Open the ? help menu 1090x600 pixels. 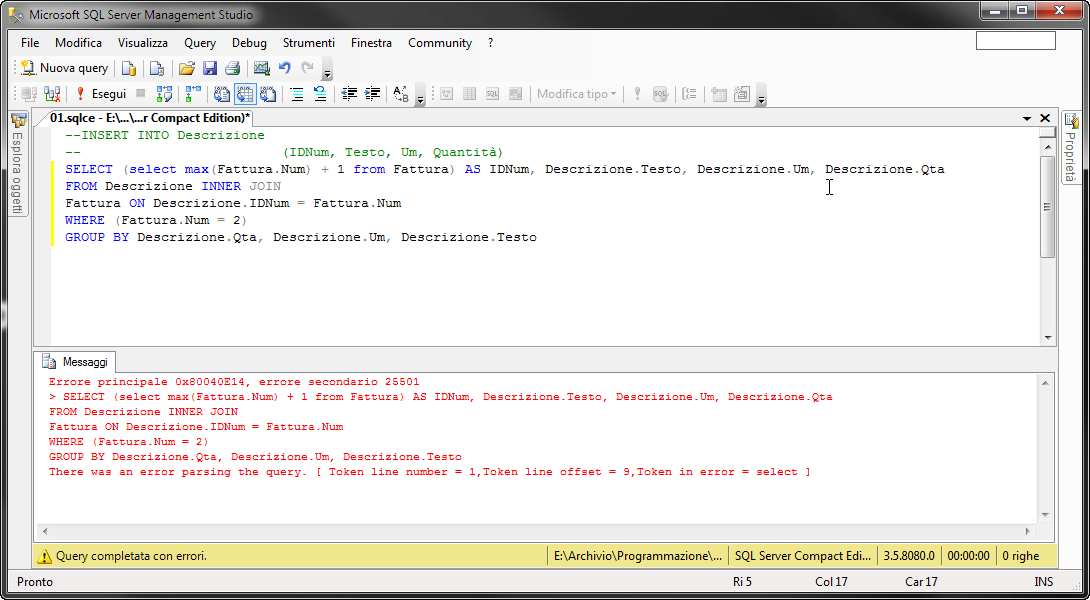491,42
